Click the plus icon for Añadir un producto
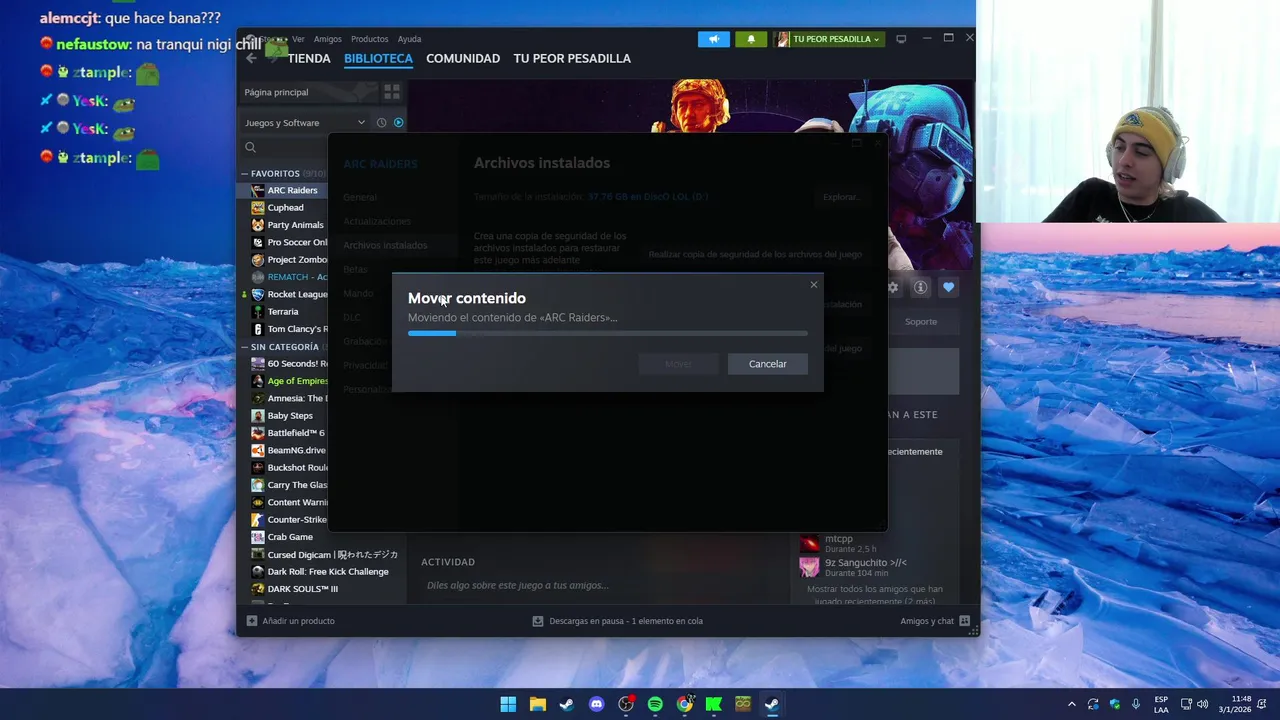1280x720 pixels. 252,621
